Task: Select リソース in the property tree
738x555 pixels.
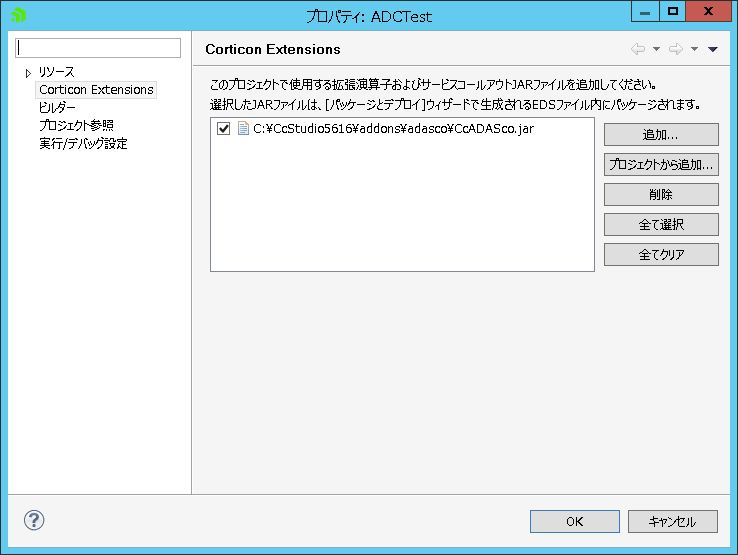Action: [x=56, y=72]
